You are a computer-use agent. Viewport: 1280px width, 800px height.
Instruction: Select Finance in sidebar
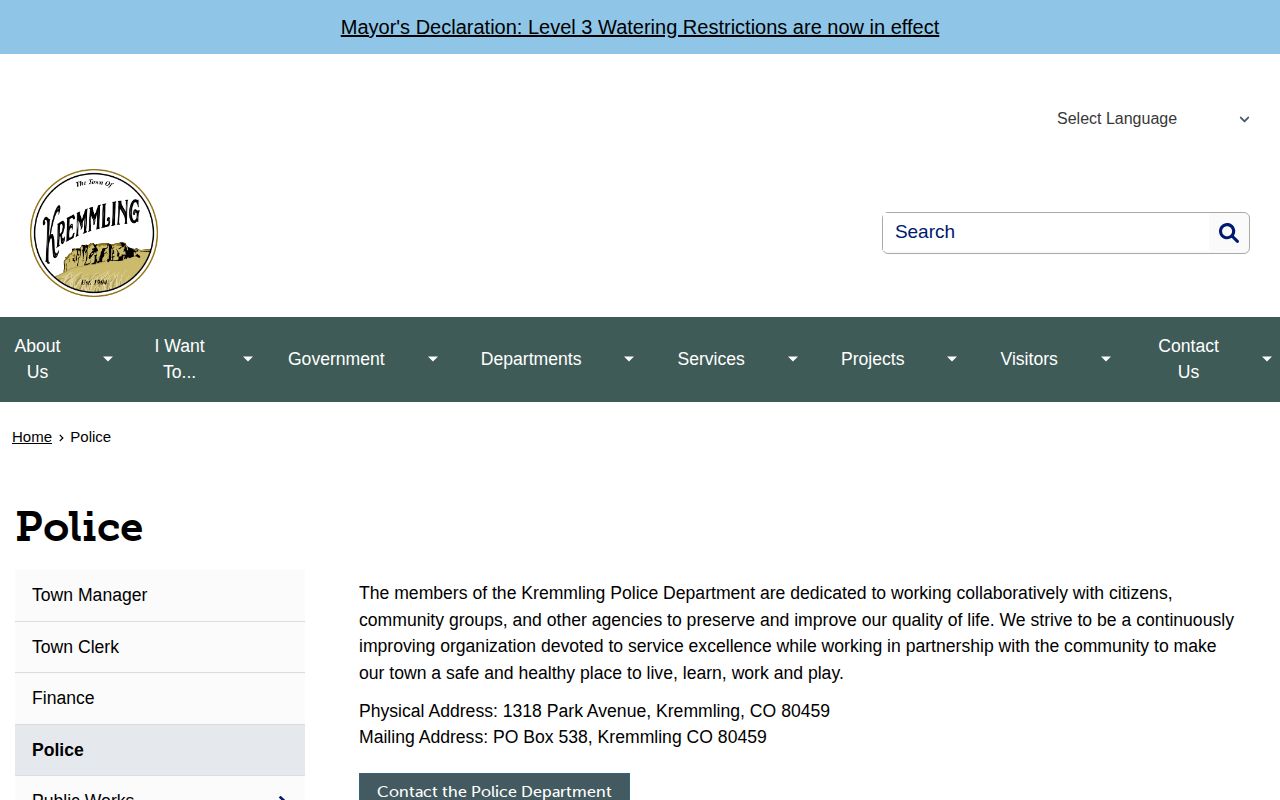(x=160, y=698)
